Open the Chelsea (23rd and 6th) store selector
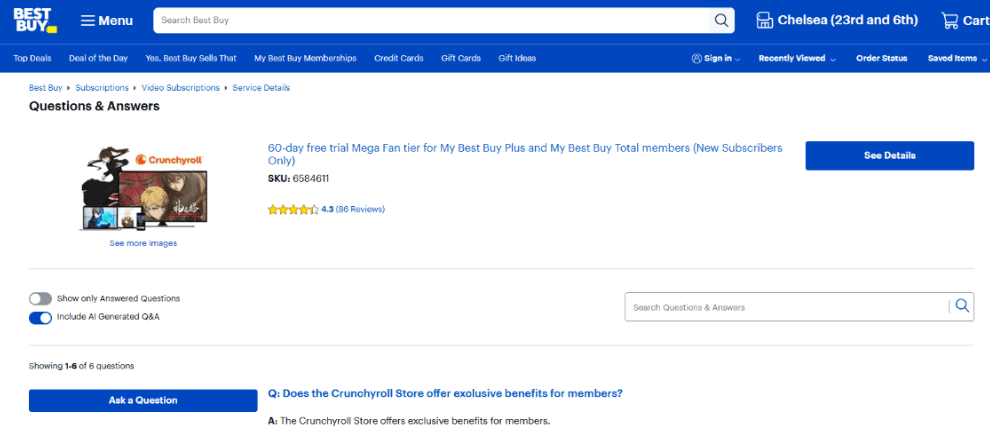Screen dimensions: 990x433 click(837, 20)
